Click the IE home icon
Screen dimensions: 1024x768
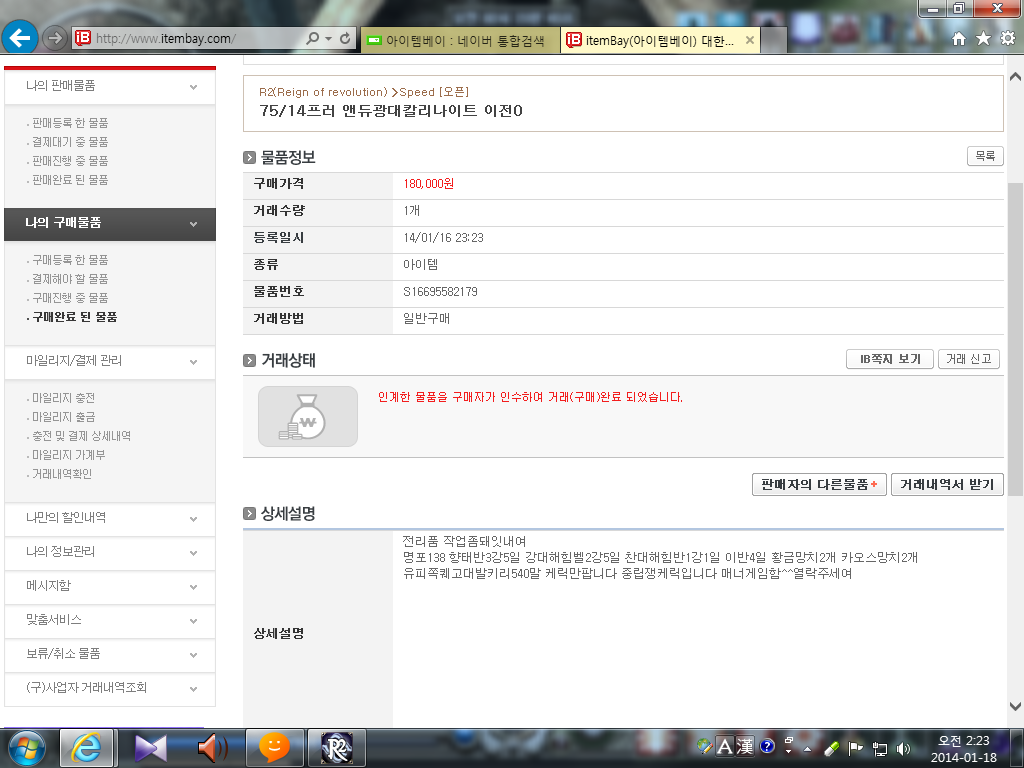pos(959,39)
